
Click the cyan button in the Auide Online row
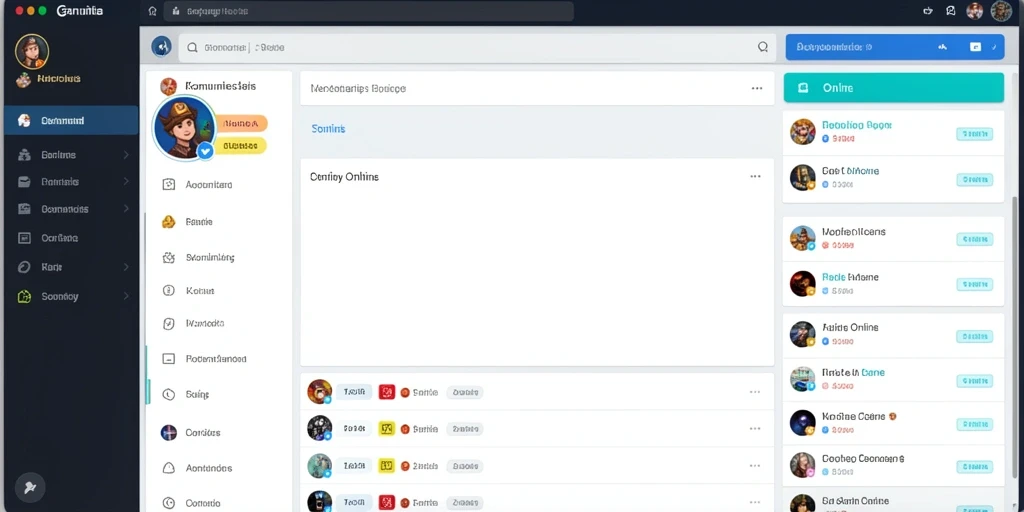974,336
